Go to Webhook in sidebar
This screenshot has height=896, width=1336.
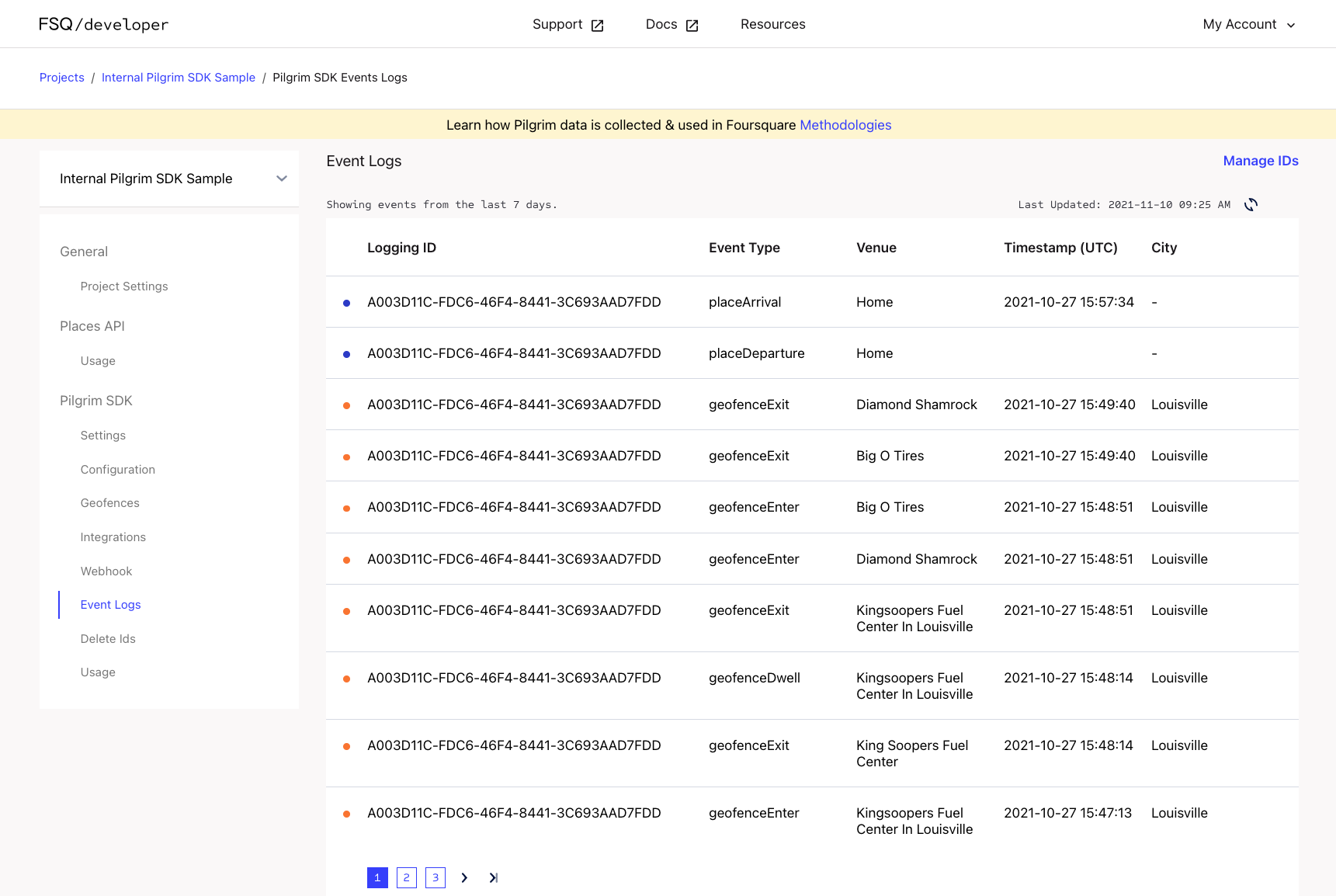tap(106, 571)
